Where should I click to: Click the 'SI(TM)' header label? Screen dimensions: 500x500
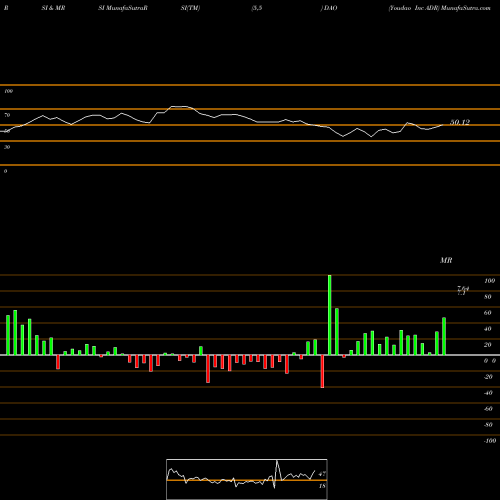pos(190,8)
